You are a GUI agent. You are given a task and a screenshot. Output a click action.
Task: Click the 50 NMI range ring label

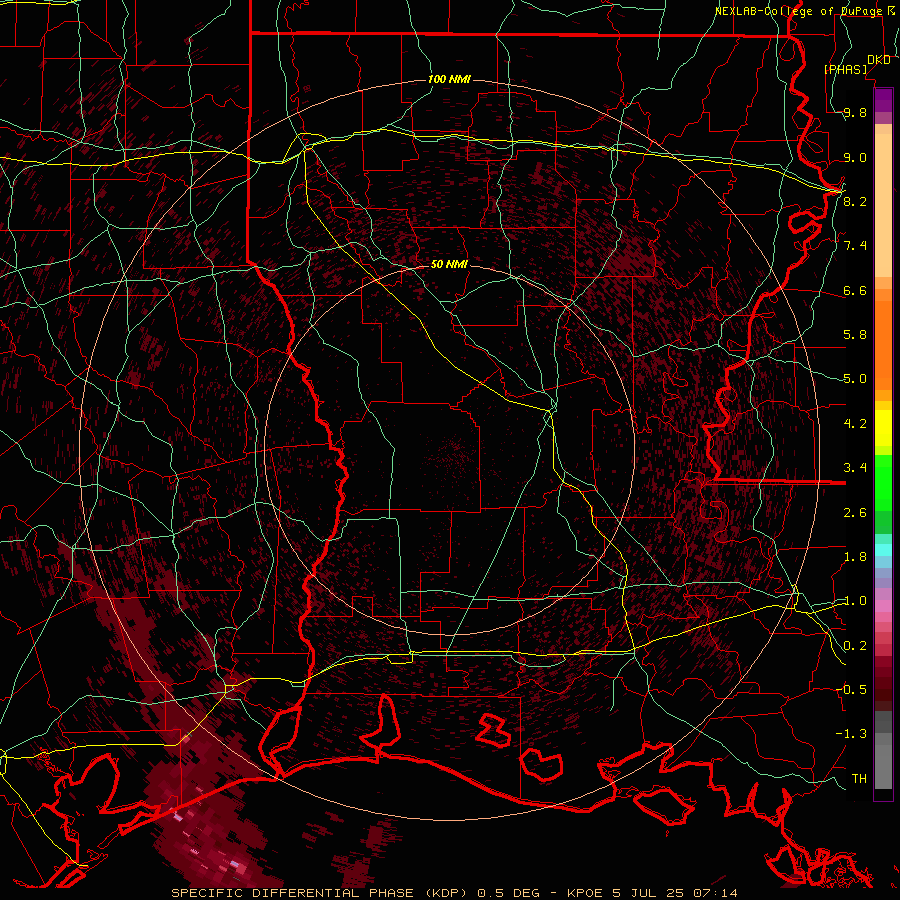pos(449,264)
